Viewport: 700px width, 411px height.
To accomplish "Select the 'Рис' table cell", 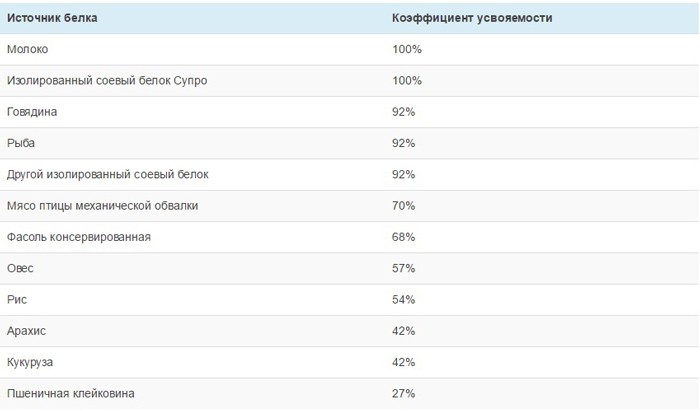I will [17, 299].
